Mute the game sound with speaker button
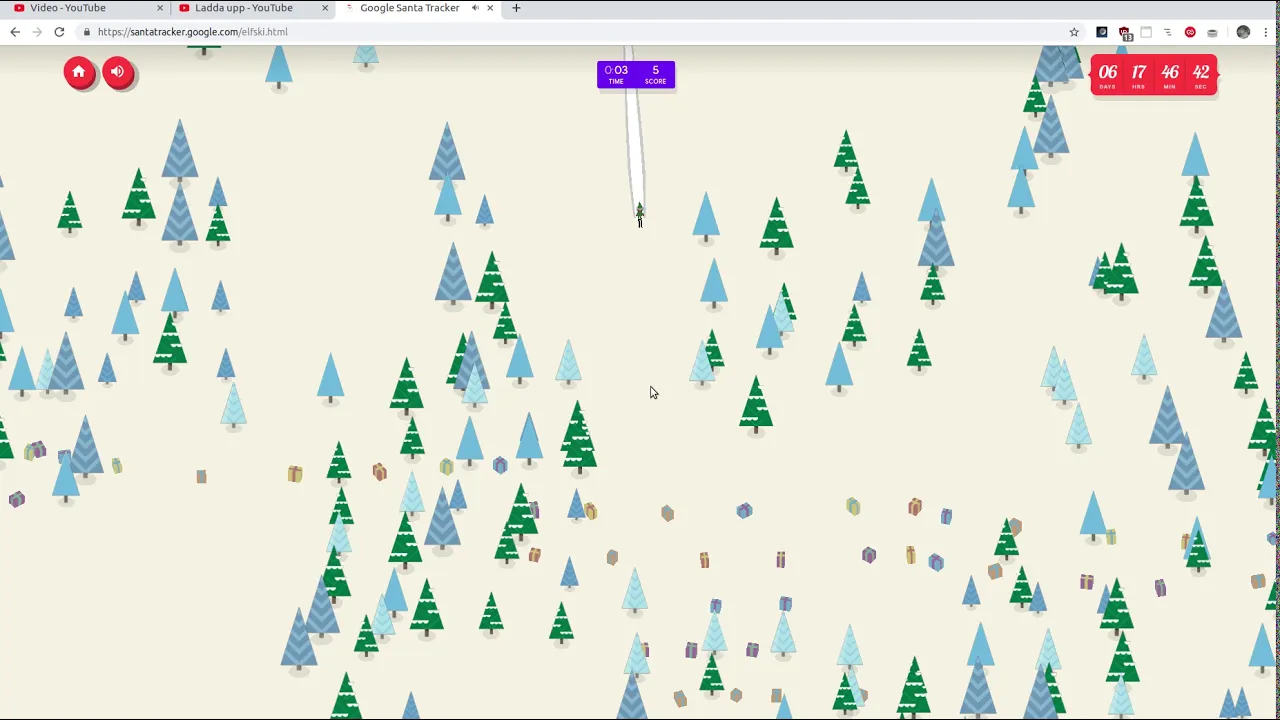 [117, 72]
